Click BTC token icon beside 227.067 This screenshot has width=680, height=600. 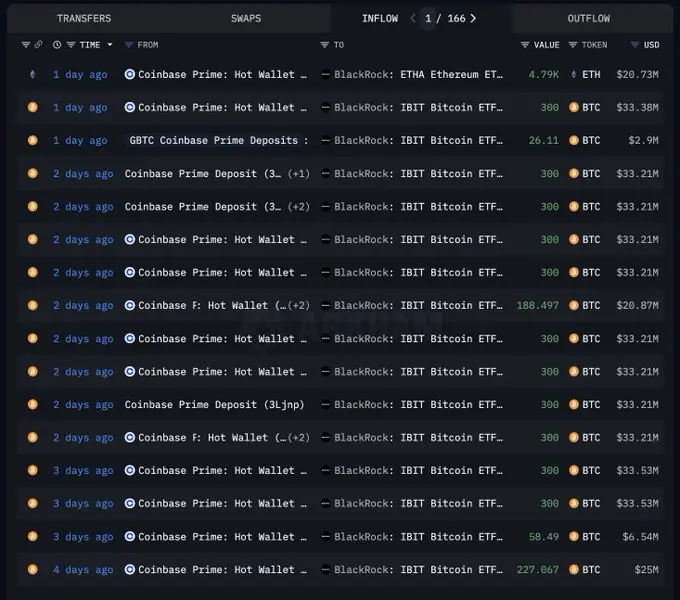point(574,570)
